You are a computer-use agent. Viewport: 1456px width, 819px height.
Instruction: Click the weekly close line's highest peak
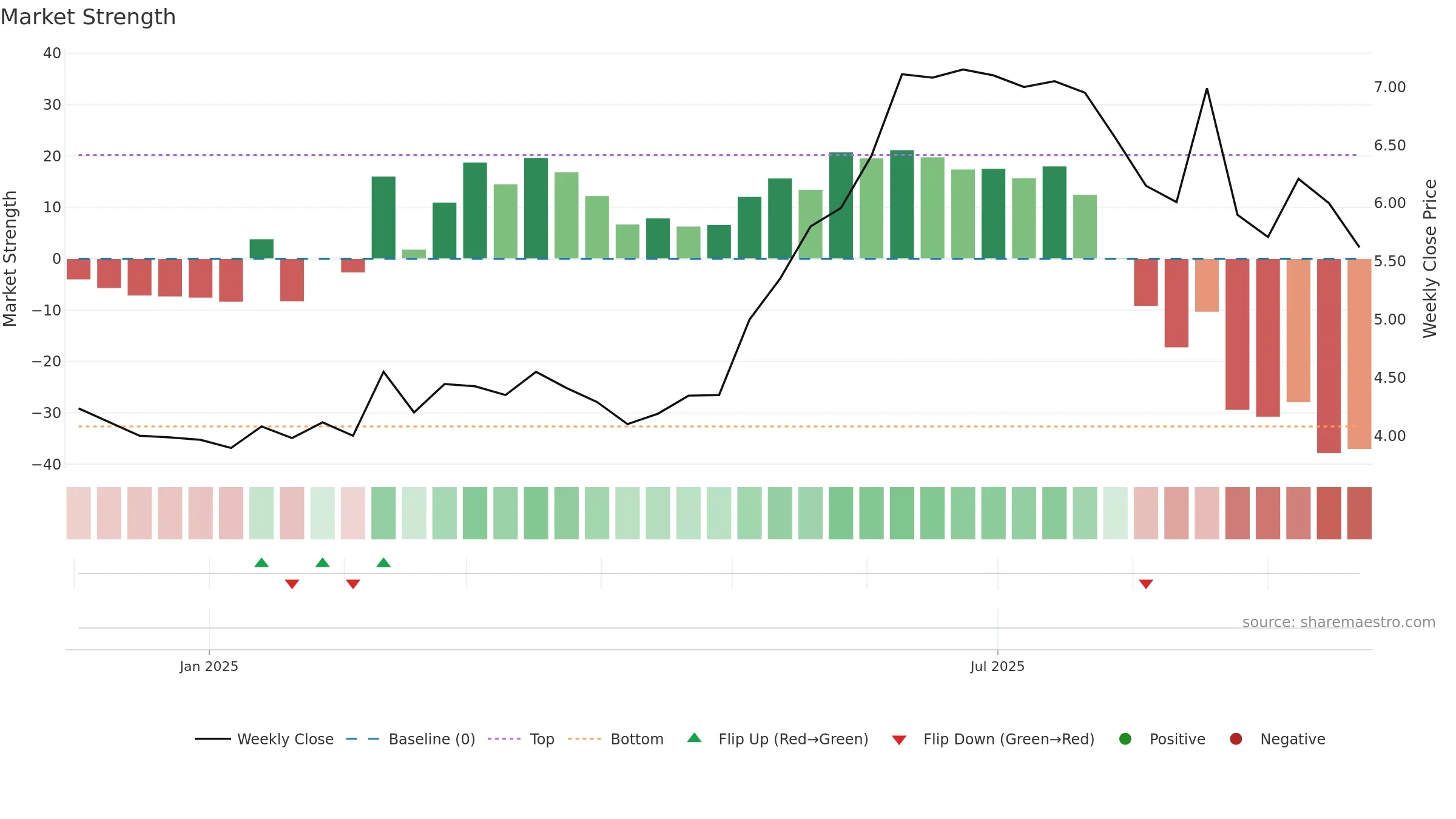(963, 69)
